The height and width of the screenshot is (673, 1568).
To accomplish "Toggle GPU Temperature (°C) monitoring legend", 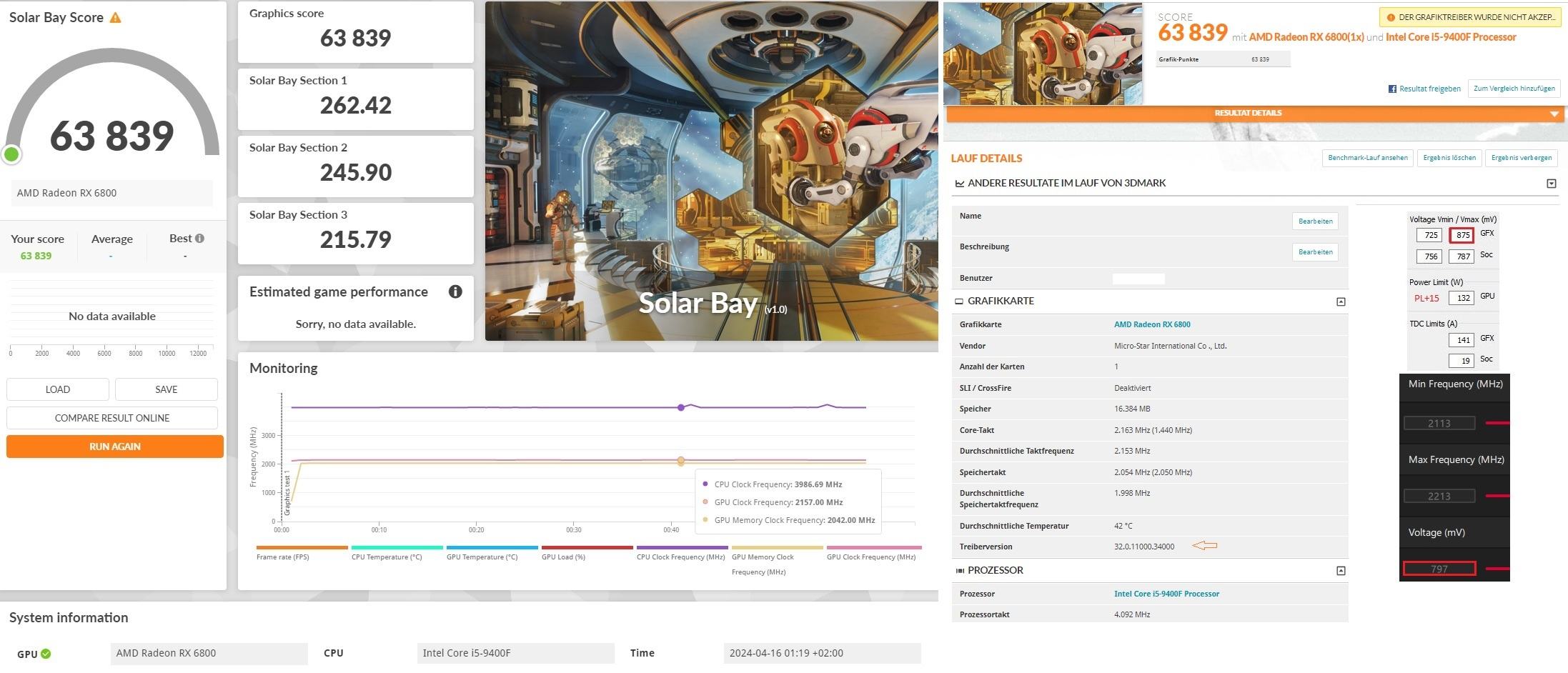I will (x=492, y=553).
